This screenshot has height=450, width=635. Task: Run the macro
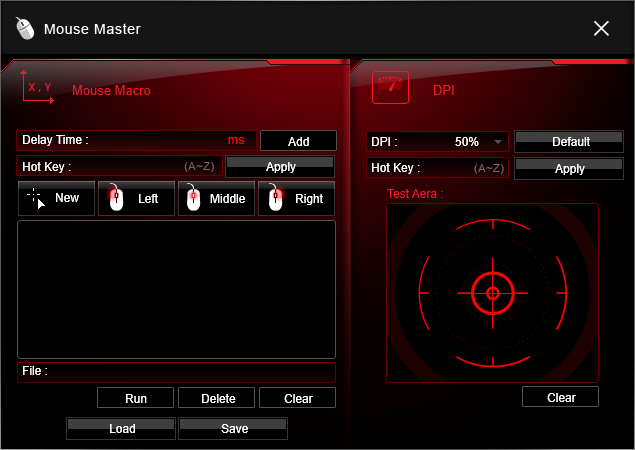click(x=136, y=398)
